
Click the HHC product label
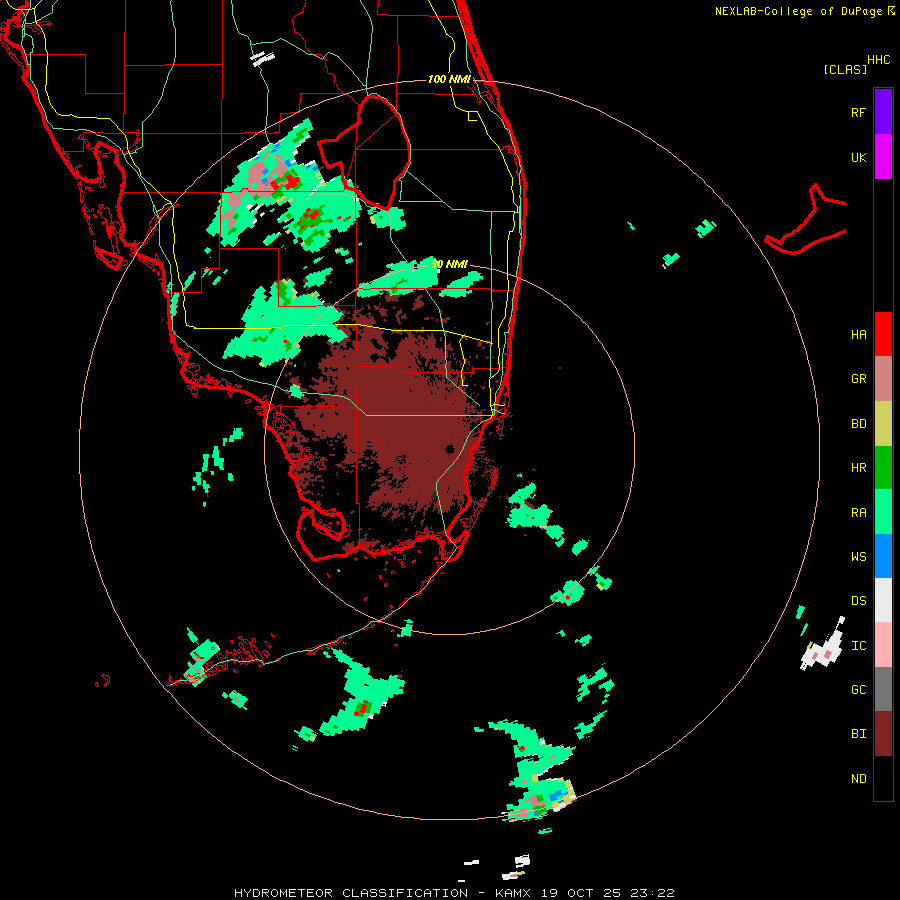[x=879, y=60]
